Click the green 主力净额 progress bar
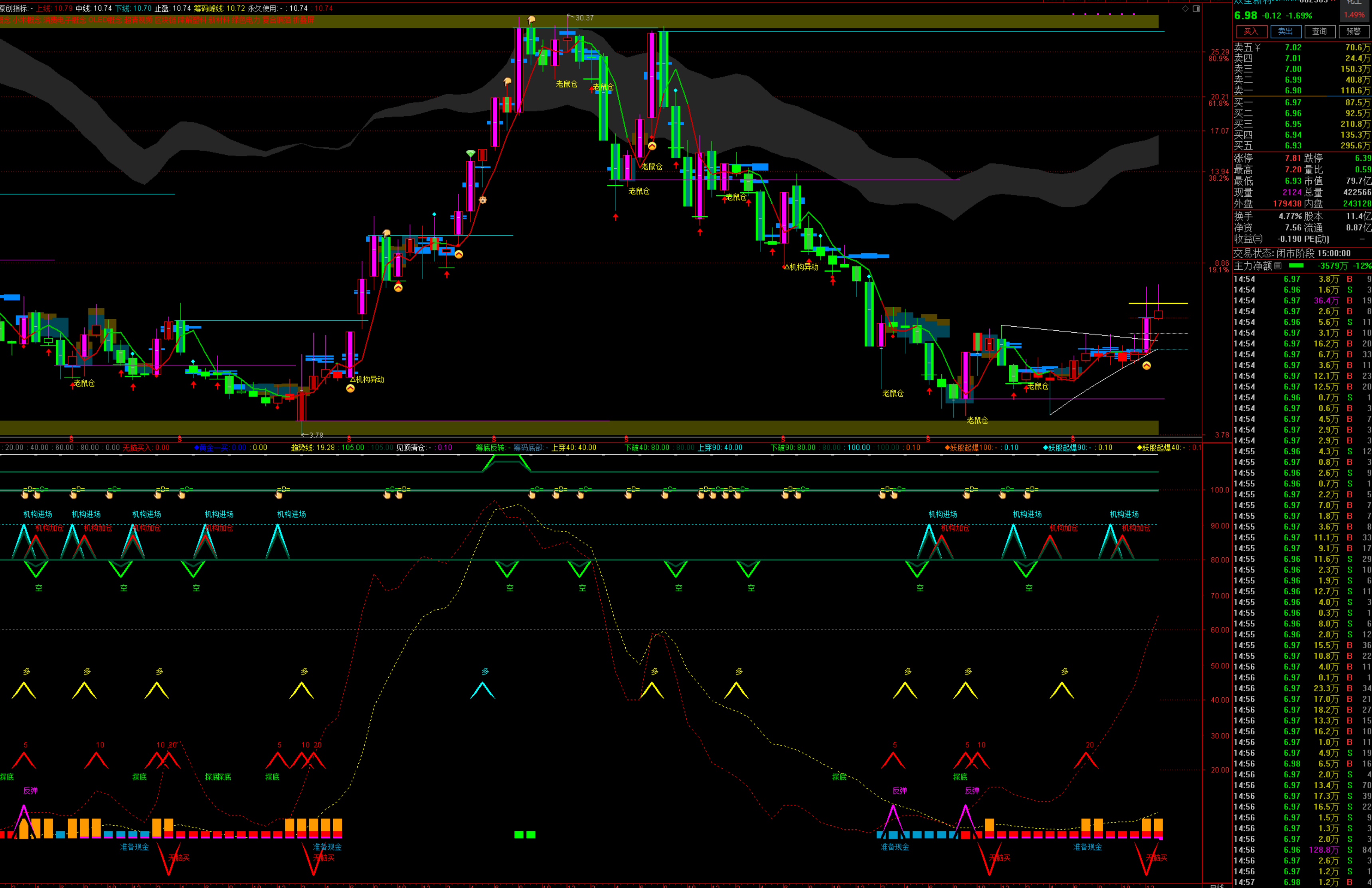 (1296, 266)
